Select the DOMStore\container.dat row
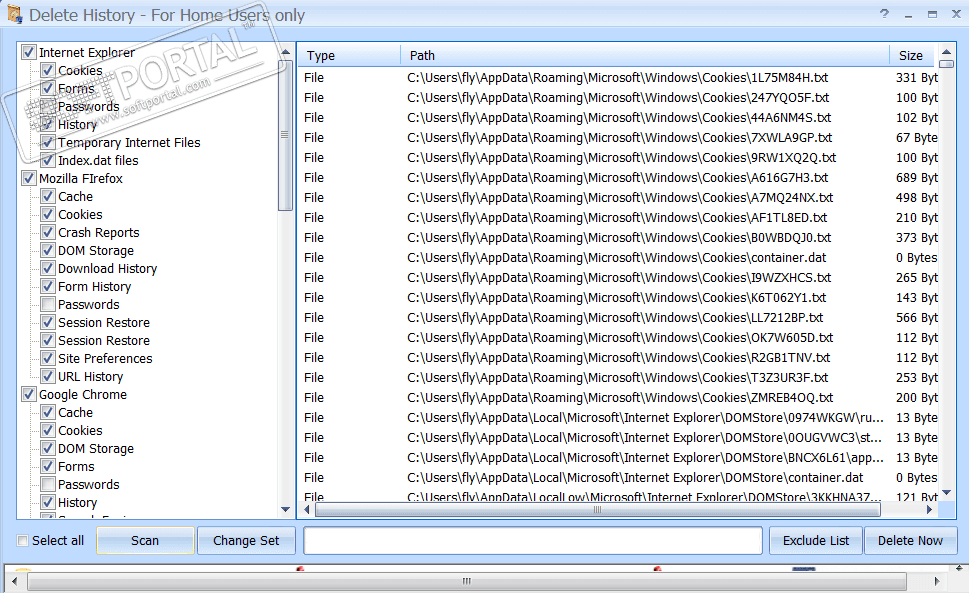Image resolution: width=969 pixels, height=593 pixels. click(x=619, y=477)
